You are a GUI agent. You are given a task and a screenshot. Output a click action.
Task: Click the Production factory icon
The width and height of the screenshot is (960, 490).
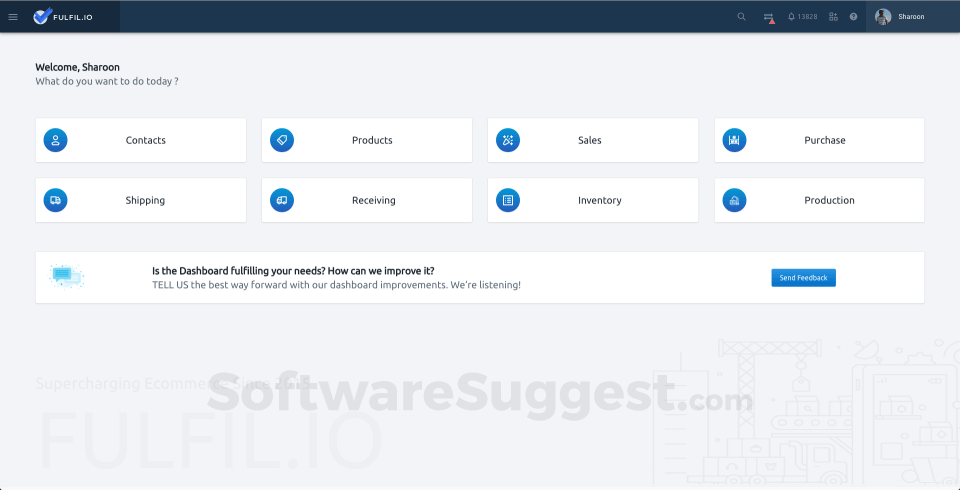[x=734, y=200]
